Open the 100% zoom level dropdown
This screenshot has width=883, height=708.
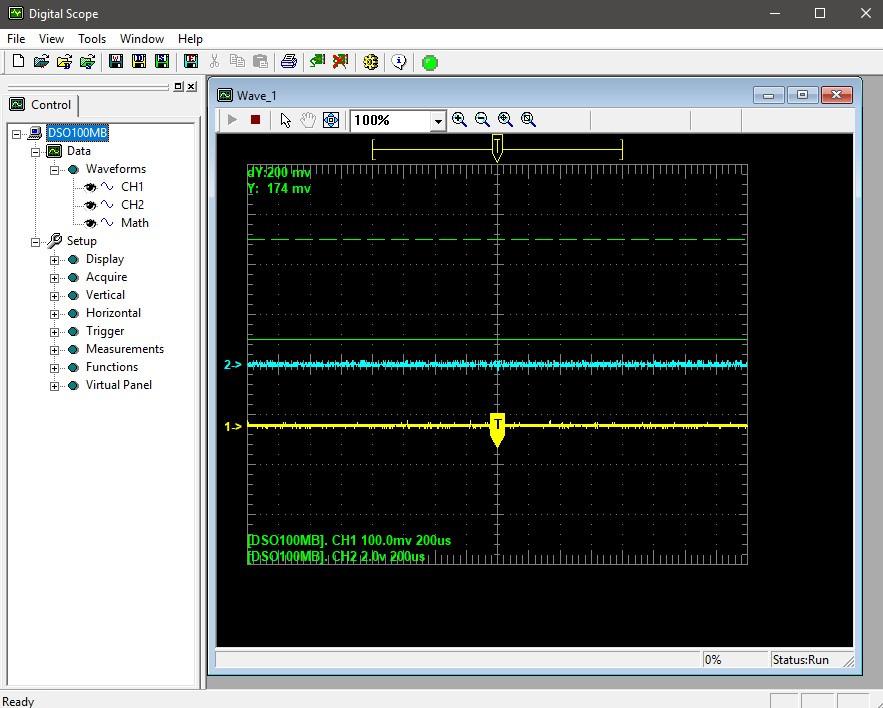(438, 122)
